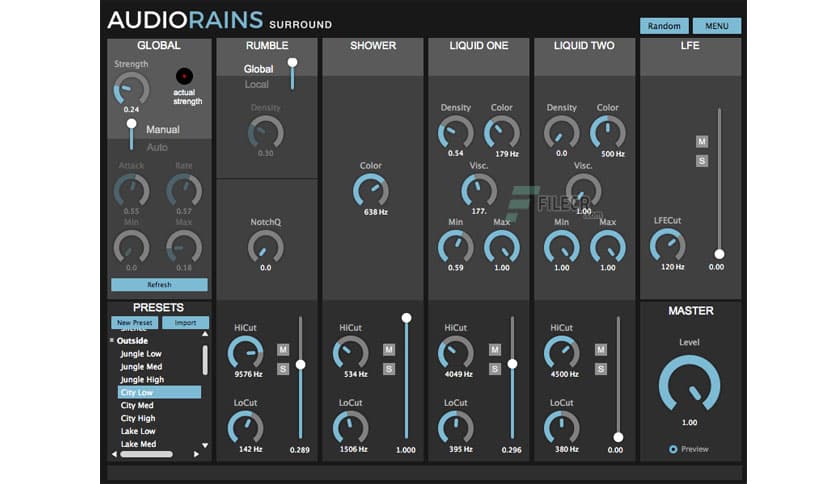Select the Lake Low preset
Viewport: 836px width, 484px height.
138,431
